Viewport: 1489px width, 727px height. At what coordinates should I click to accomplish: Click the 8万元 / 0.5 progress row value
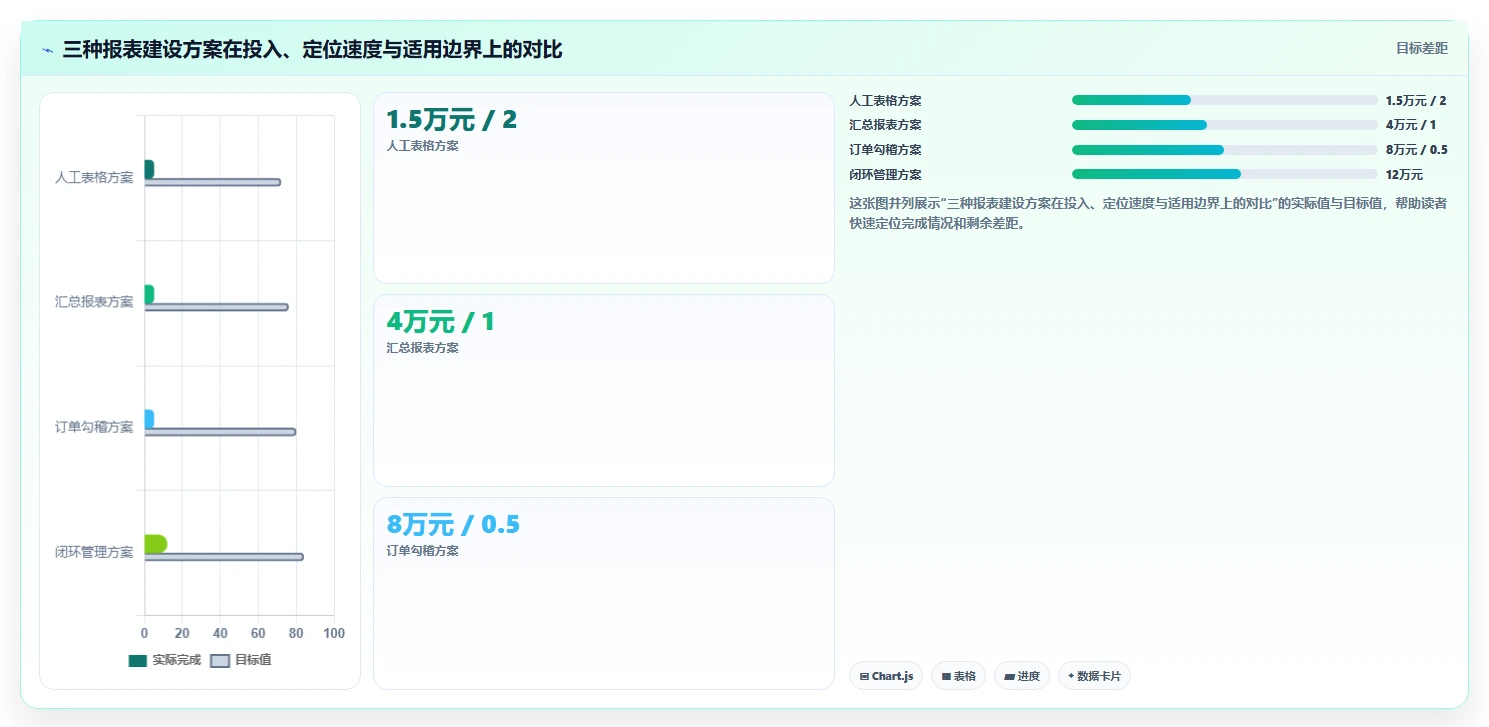pos(1416,150)
